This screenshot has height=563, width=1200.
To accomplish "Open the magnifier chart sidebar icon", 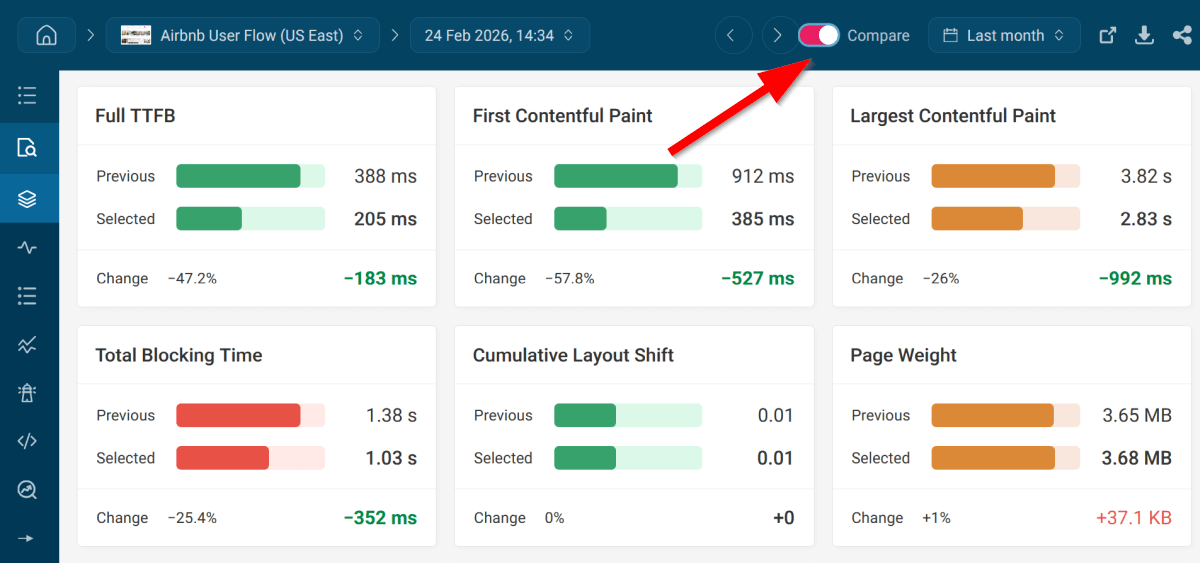I will coord(27,490).
